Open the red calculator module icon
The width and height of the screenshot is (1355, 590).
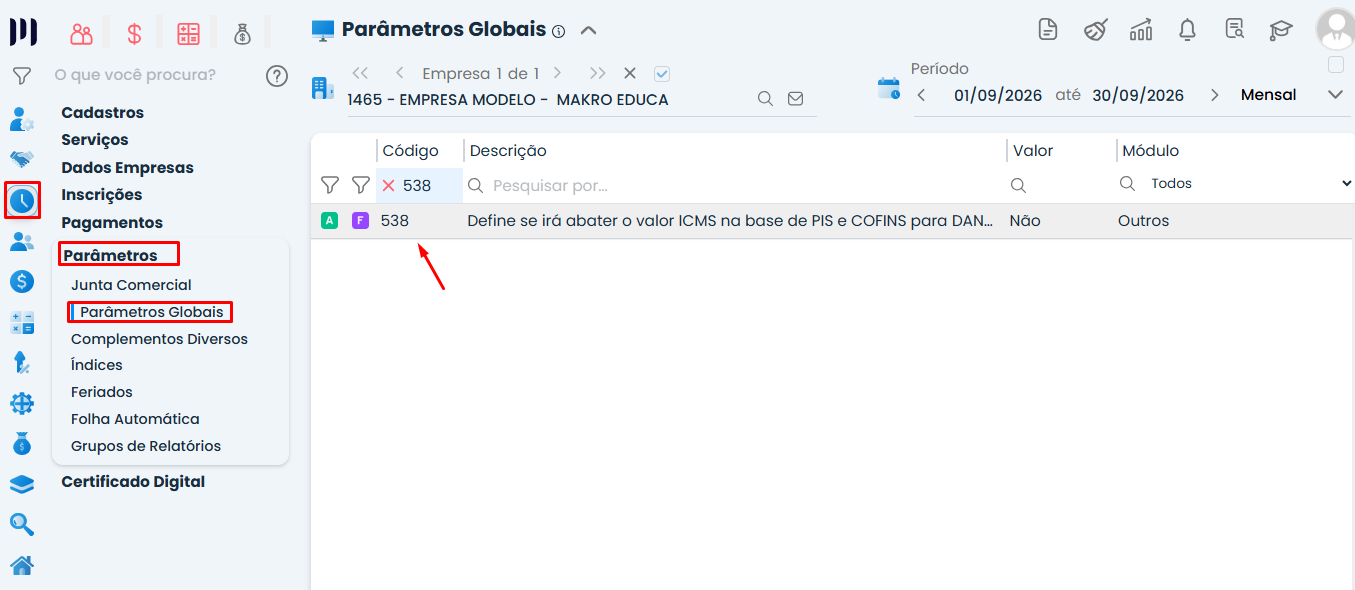click(188, 34)
